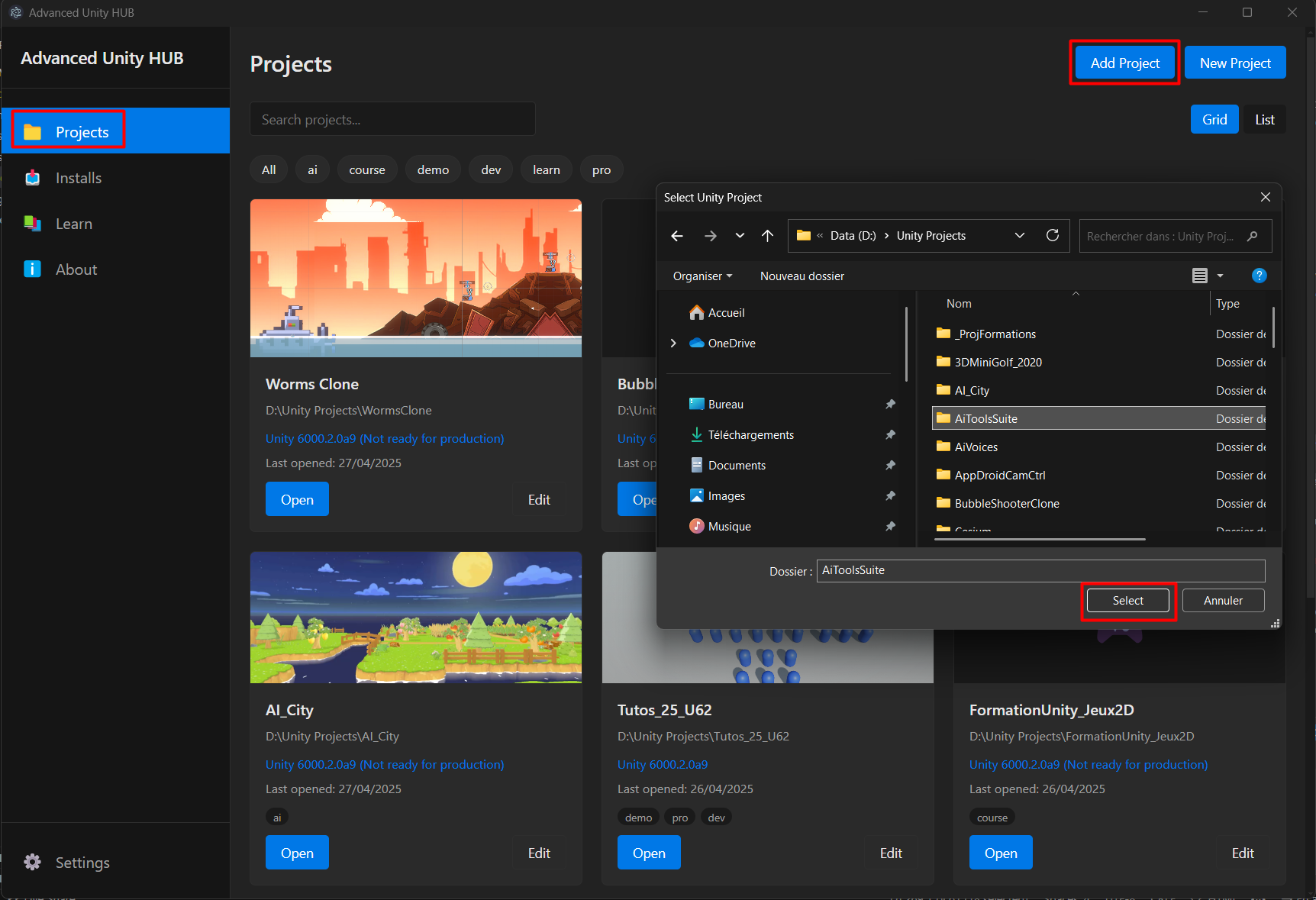Focus the Search projects field
Image resolution: width=1316 pixels, height=900 pixels.
pos(392,119)
